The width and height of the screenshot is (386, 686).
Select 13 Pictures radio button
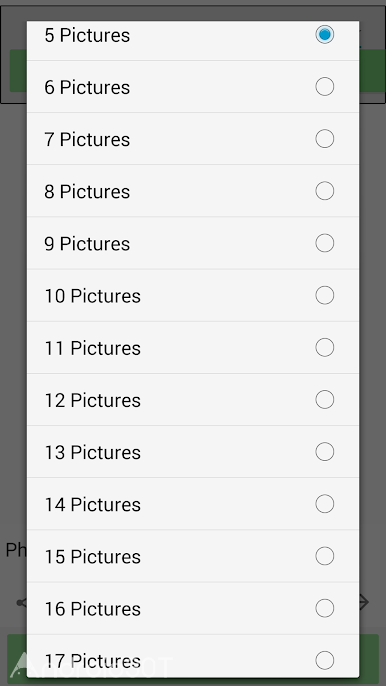click(324, 452)
